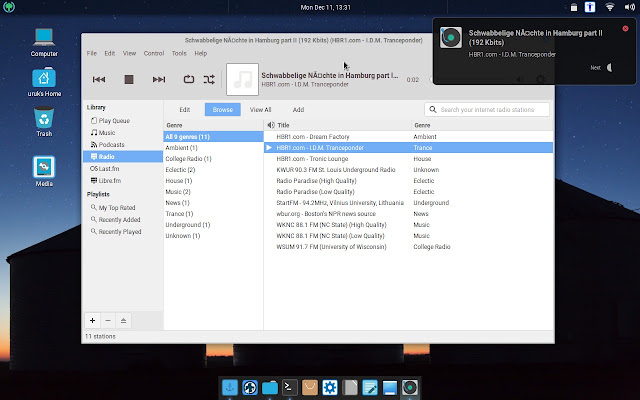Select the 'Eclectic (2)' genre
Viewport: 640px width, 400px height.
213,170
